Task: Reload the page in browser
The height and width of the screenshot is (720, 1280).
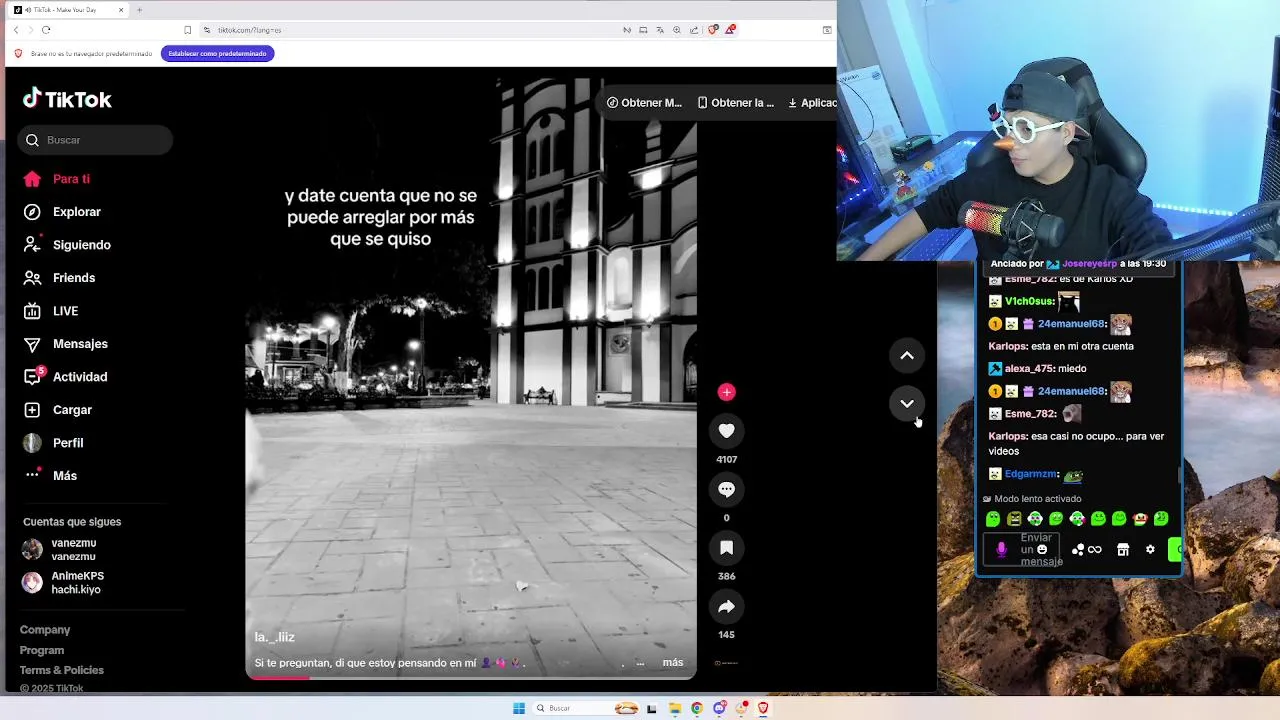Action: tap(46, 30)
